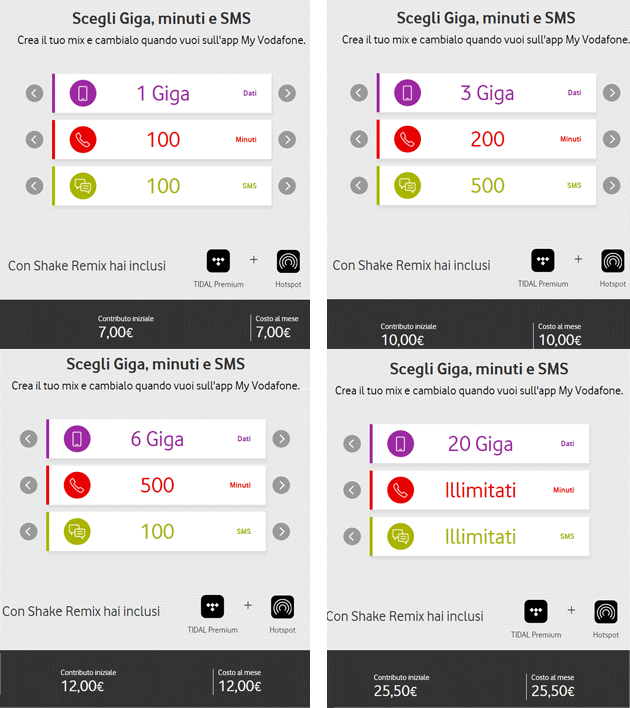The image size is (630, 708).
Task: Click TIDAL Premium icon in 12,00€ plan
Action: pyautogui.click(x=212, y=607)
